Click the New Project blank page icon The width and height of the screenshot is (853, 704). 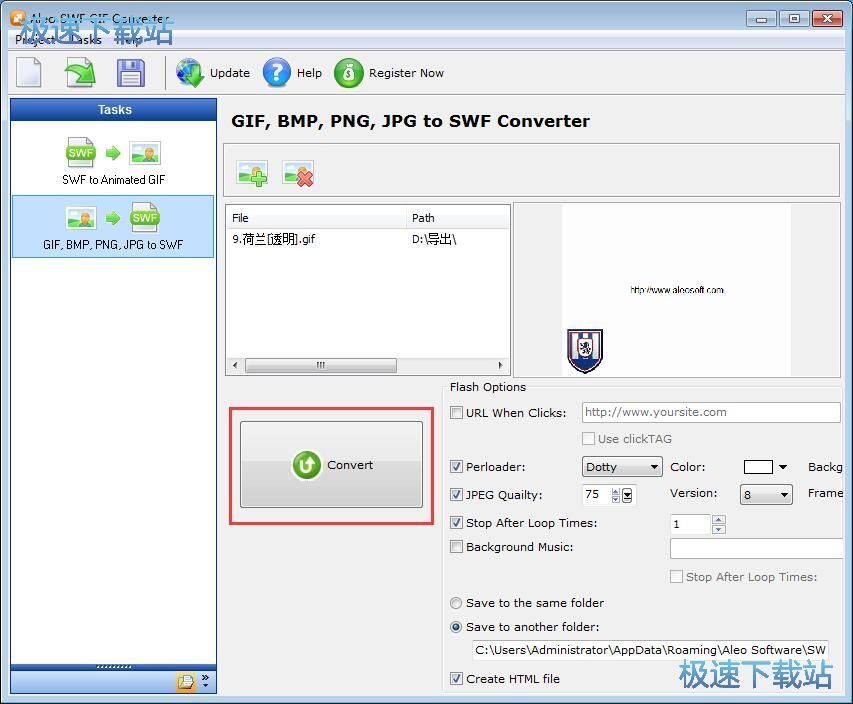click(x=29, y=72)
